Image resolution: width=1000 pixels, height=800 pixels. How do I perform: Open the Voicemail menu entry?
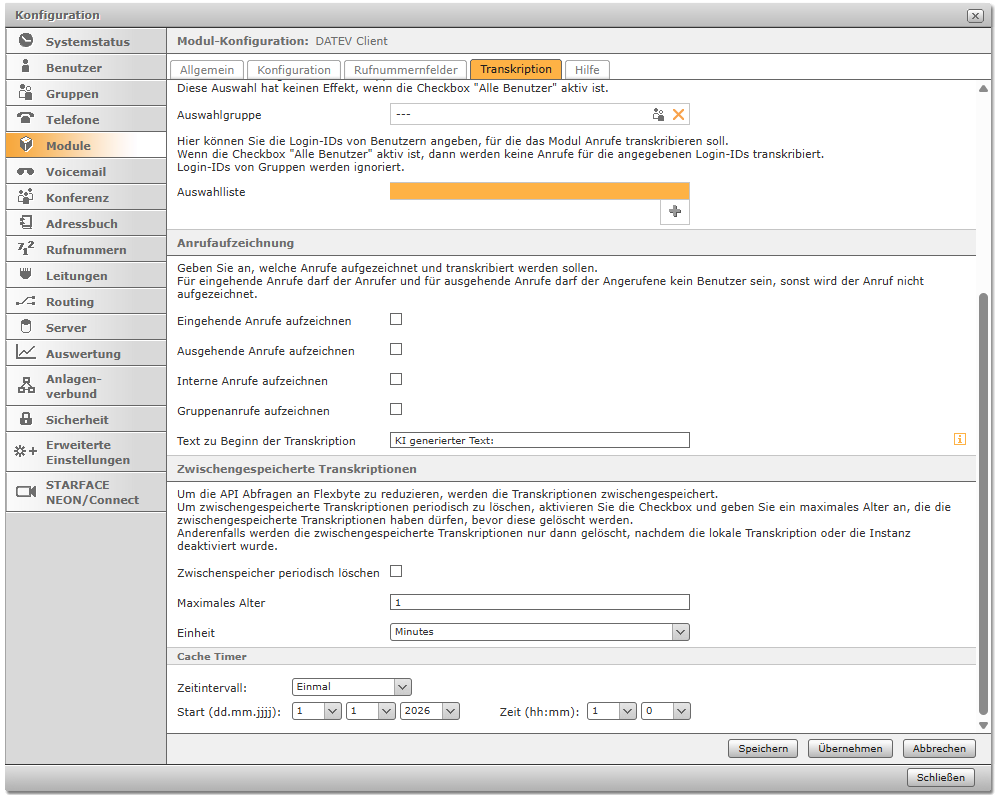click(86, 172)
